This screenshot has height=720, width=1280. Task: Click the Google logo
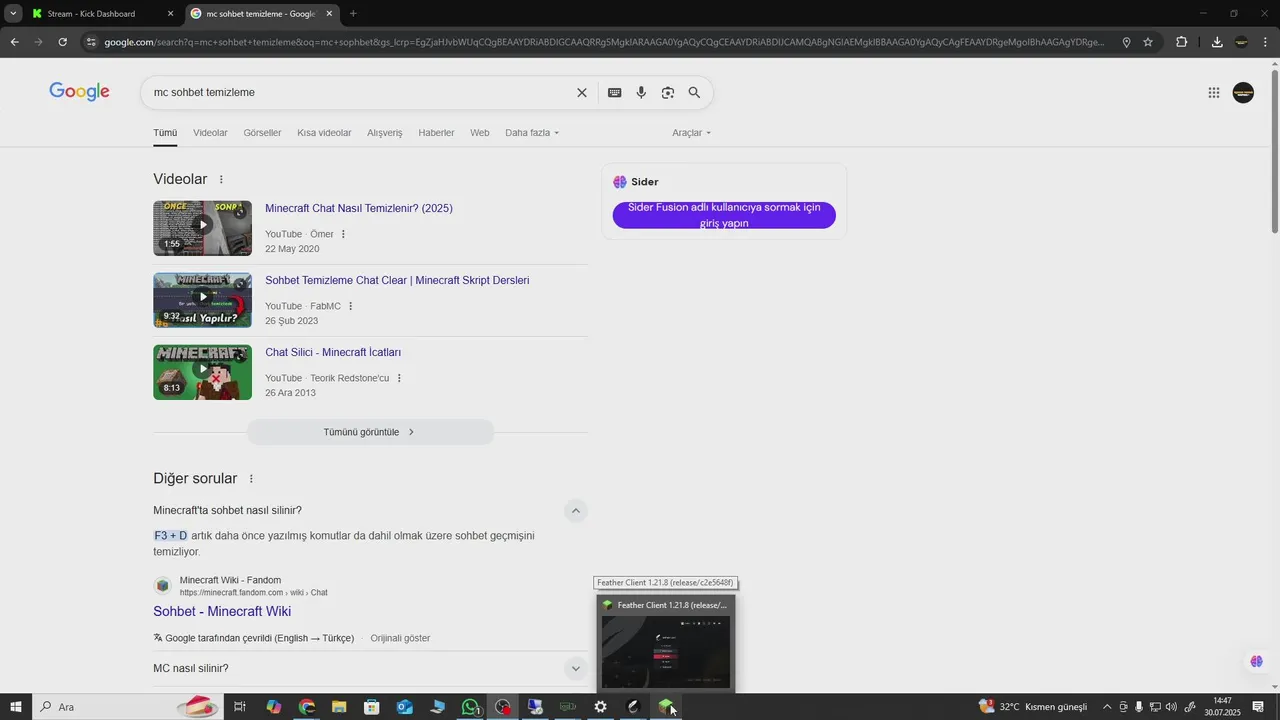(79, 91)
